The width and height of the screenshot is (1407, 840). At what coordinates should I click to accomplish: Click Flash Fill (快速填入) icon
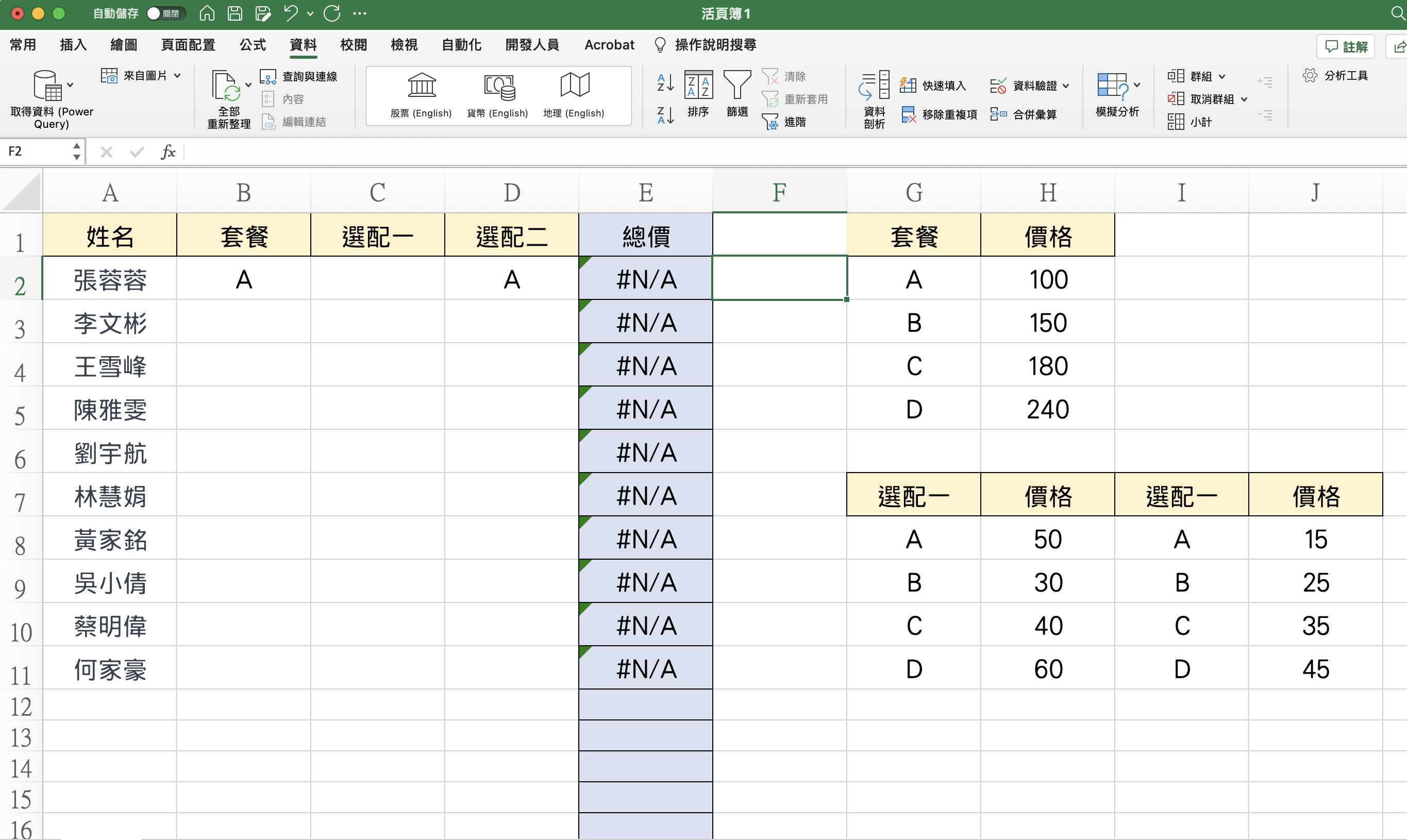pos(909,86)
